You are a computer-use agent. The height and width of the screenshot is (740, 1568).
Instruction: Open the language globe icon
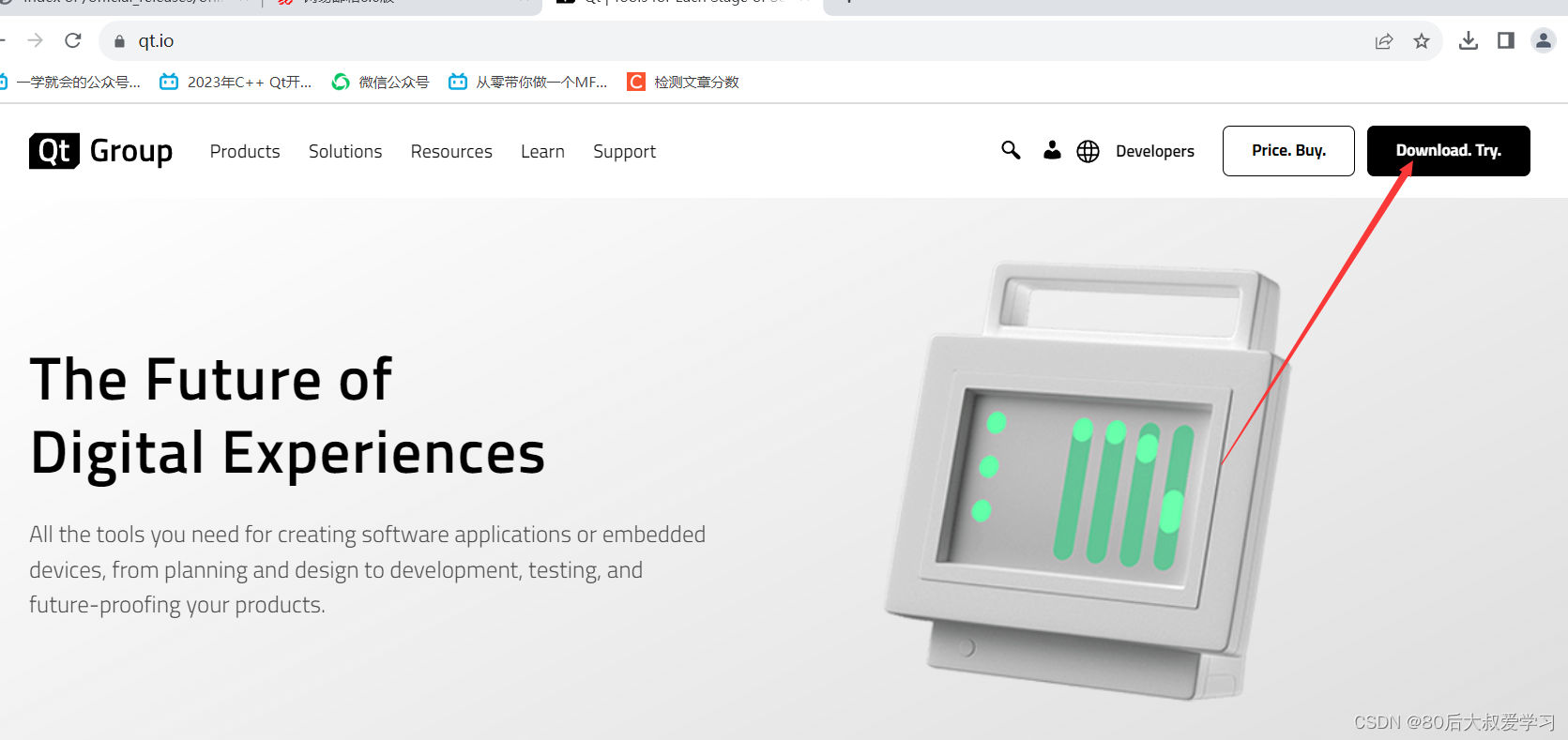point(1088,151)
